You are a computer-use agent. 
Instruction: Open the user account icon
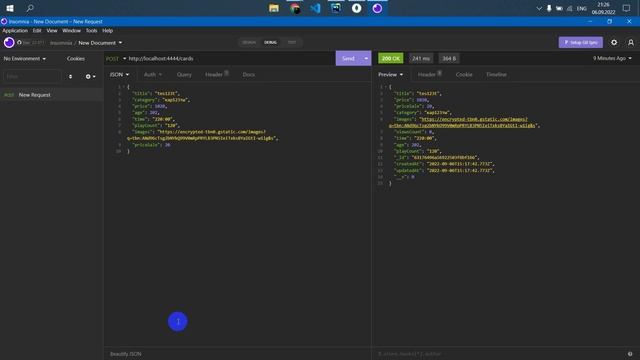click(x=631, y=42)
